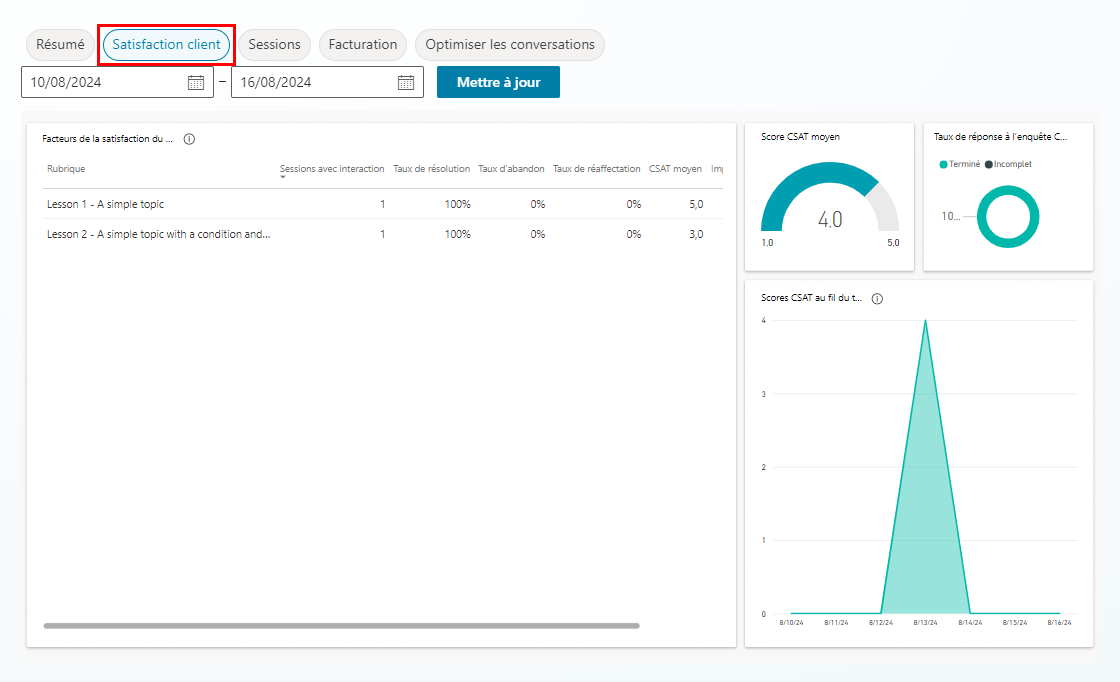Go to the Facturation tab

tap(363, 44)
